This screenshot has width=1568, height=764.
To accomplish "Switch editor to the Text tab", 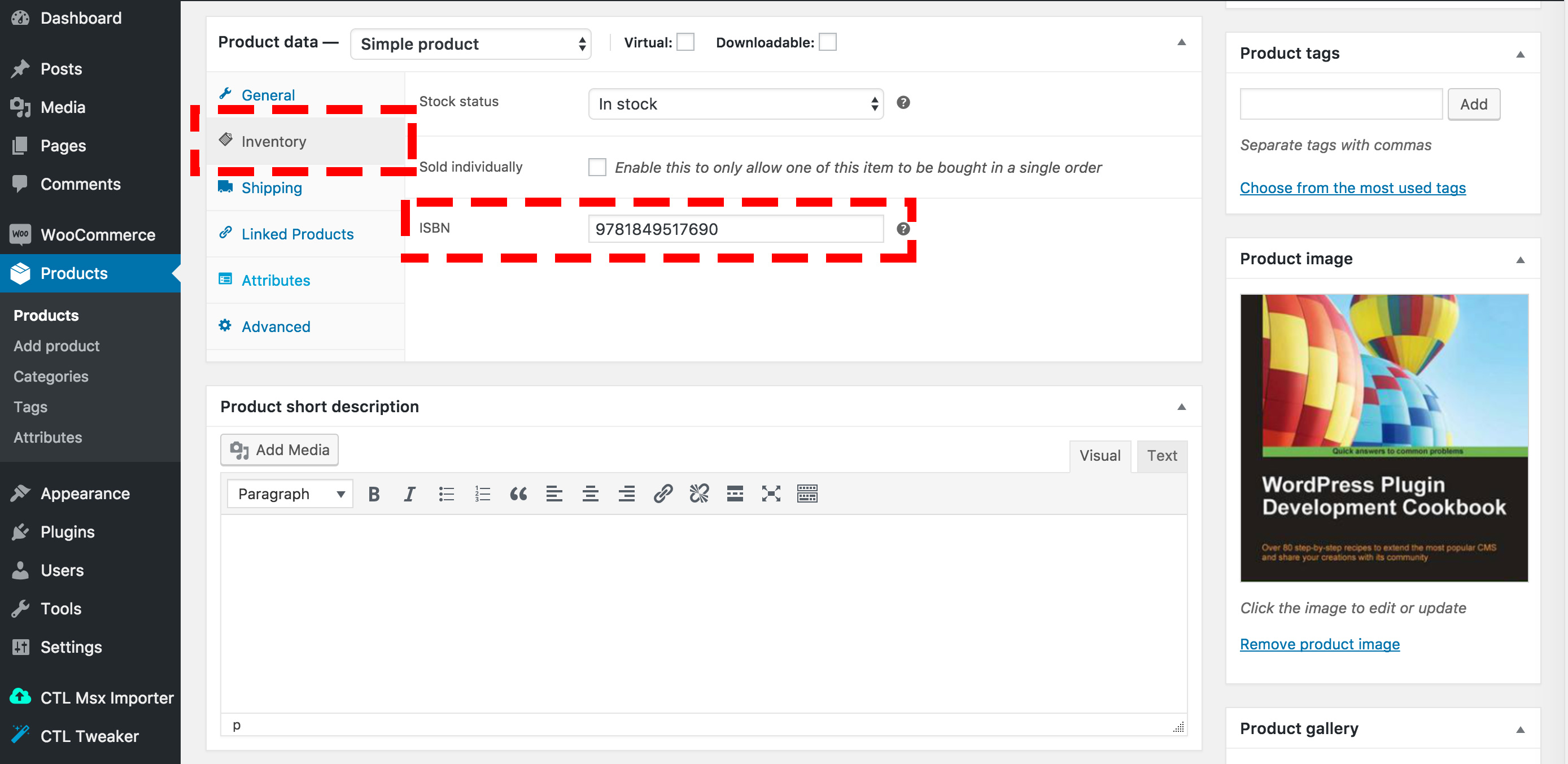I will (1161, 456).
